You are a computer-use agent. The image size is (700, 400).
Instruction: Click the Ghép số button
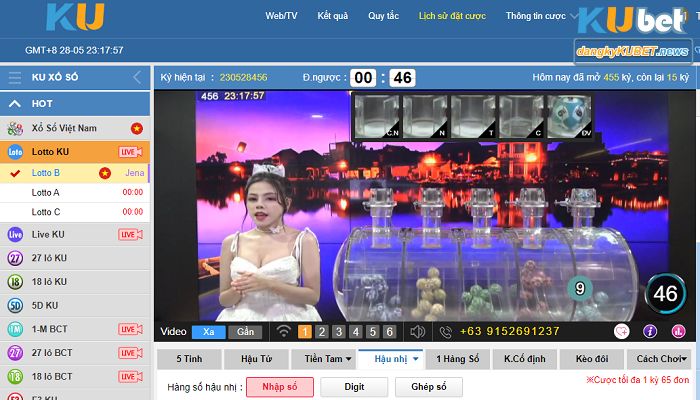(x=429, y=387)
